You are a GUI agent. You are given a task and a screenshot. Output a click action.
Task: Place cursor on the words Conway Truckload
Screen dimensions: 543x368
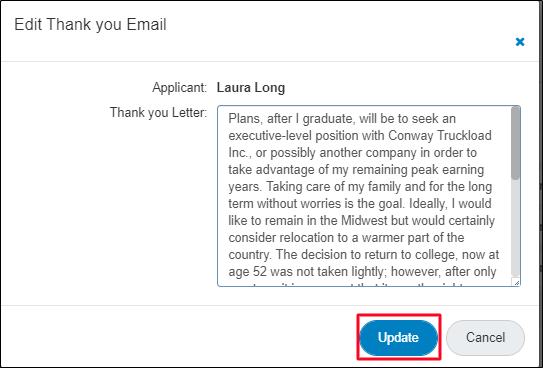coord(440,135)
